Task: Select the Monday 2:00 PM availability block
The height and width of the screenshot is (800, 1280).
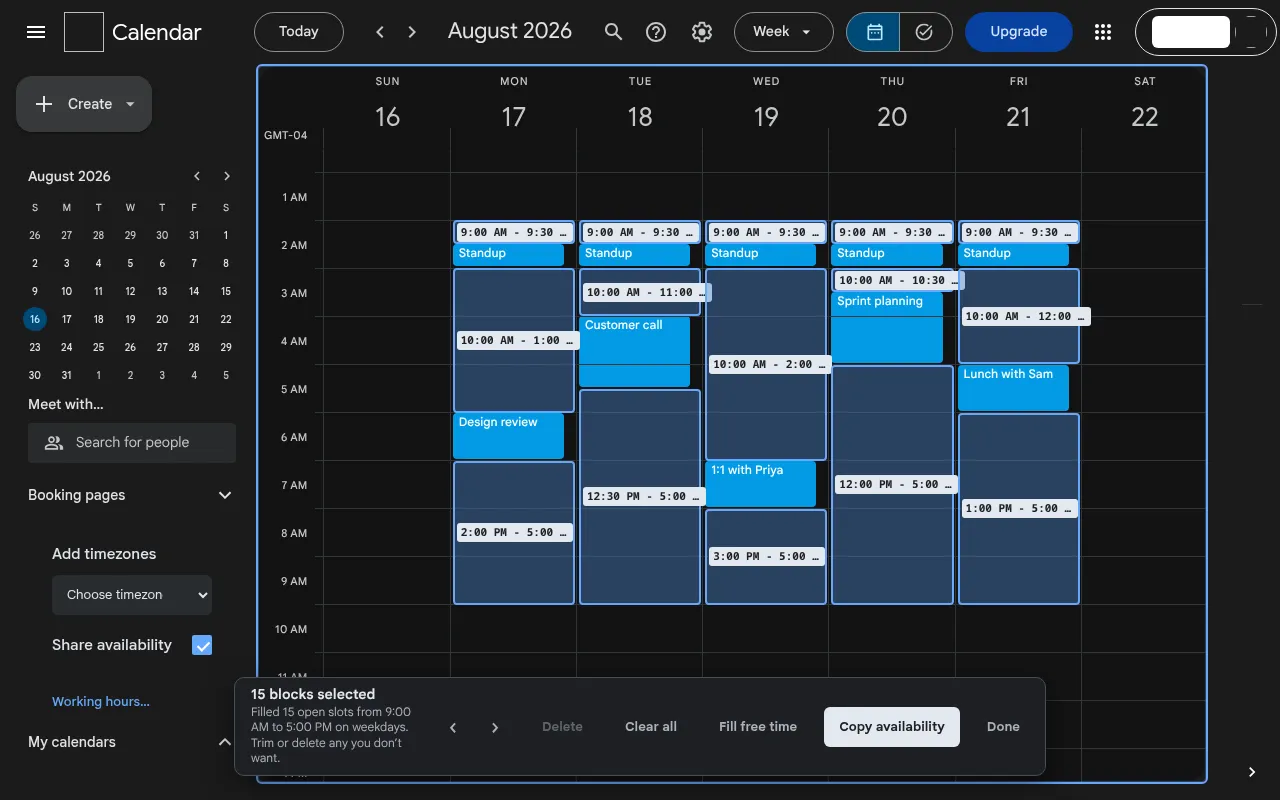Action: point(514,532)
